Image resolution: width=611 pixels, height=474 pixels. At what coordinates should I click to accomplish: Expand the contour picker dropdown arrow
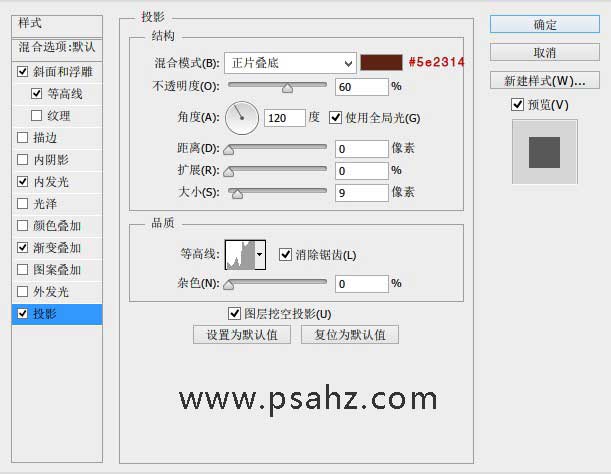tap(261, 255)
